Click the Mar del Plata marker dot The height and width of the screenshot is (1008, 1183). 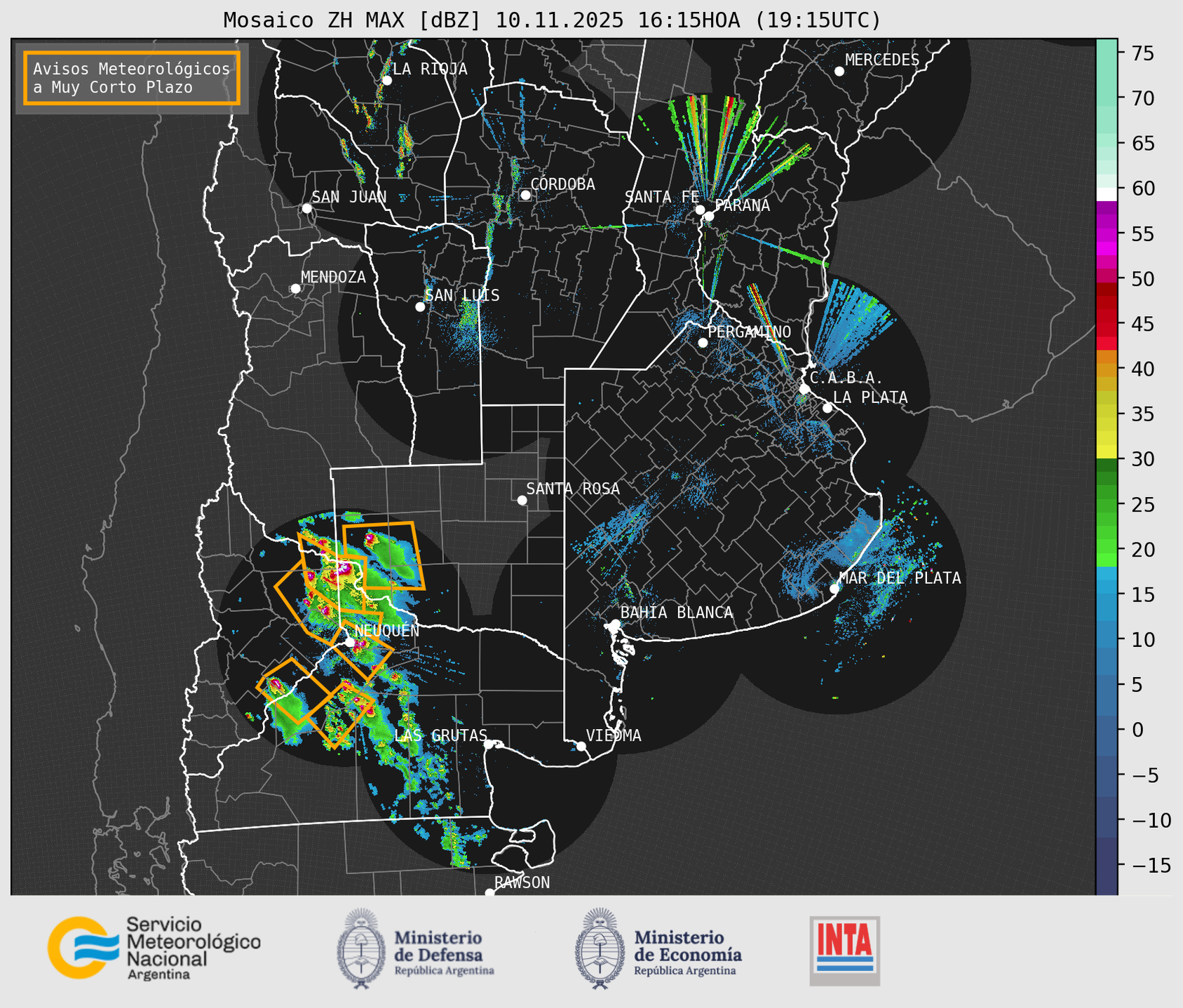tap(834, 588)
